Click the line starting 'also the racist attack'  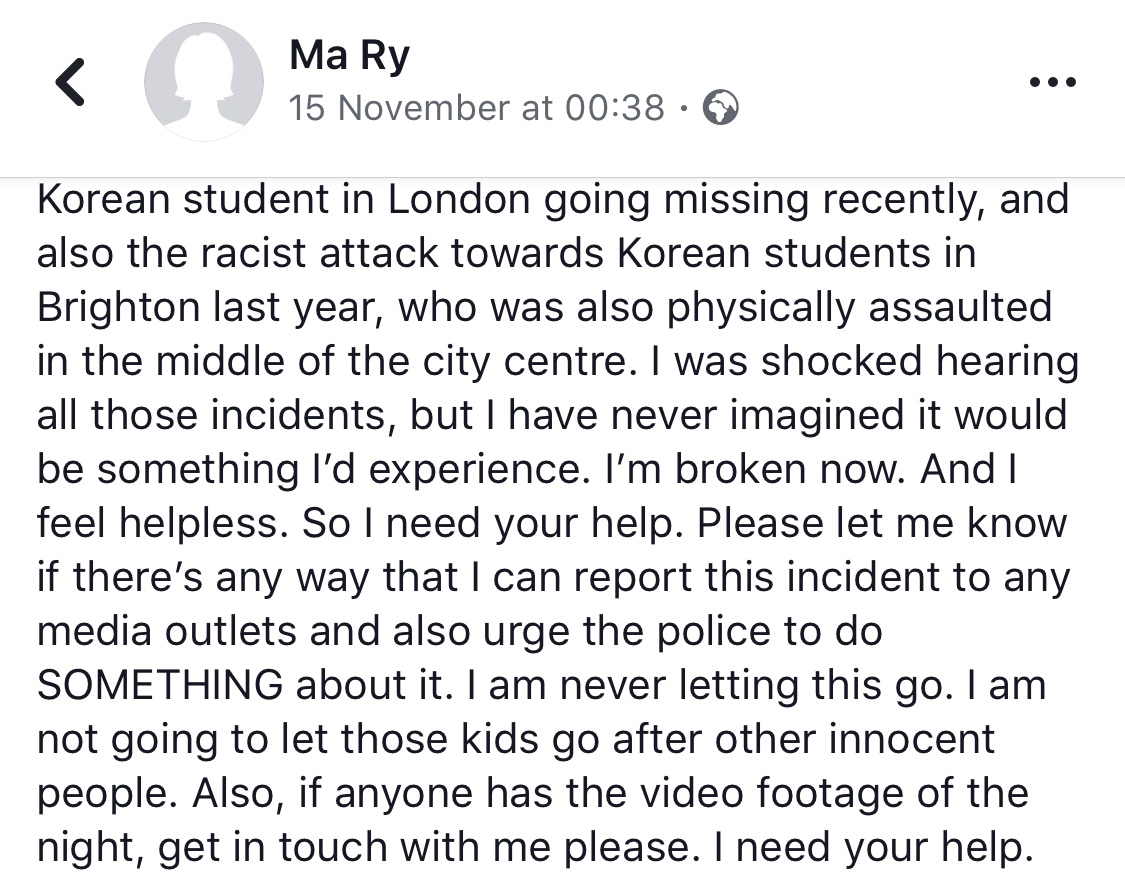507,253
